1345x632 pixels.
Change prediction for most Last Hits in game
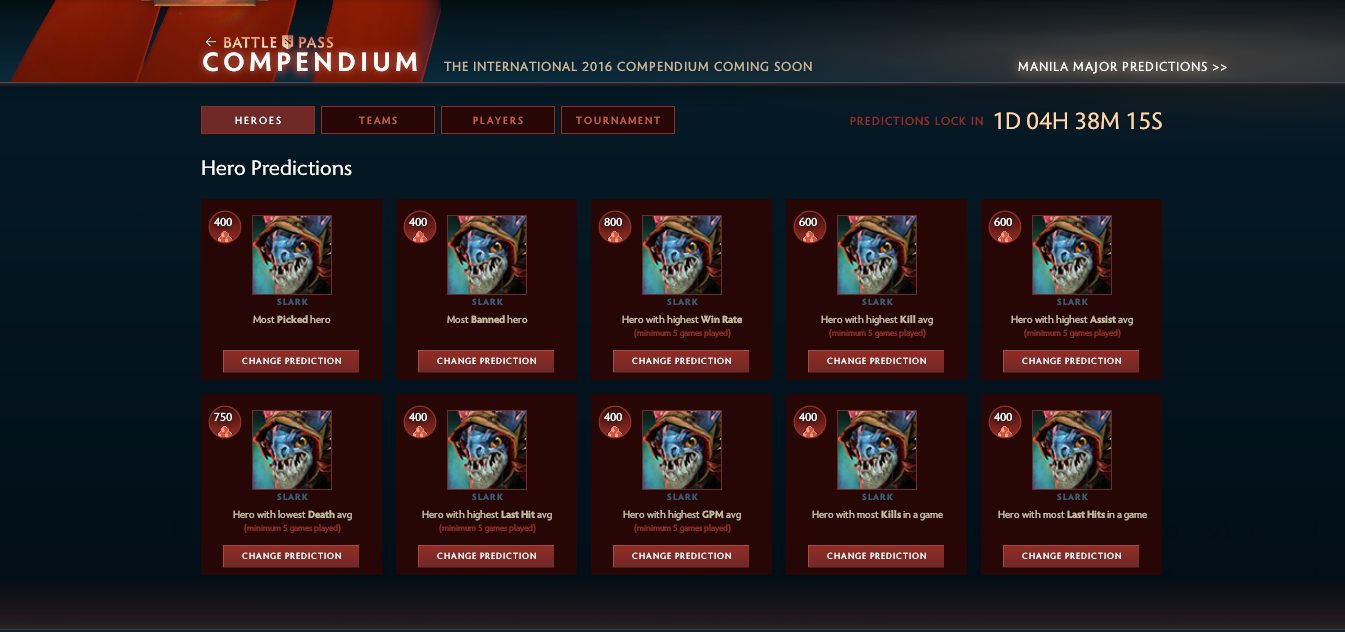pyautogui.click(x=1071, y=556)
